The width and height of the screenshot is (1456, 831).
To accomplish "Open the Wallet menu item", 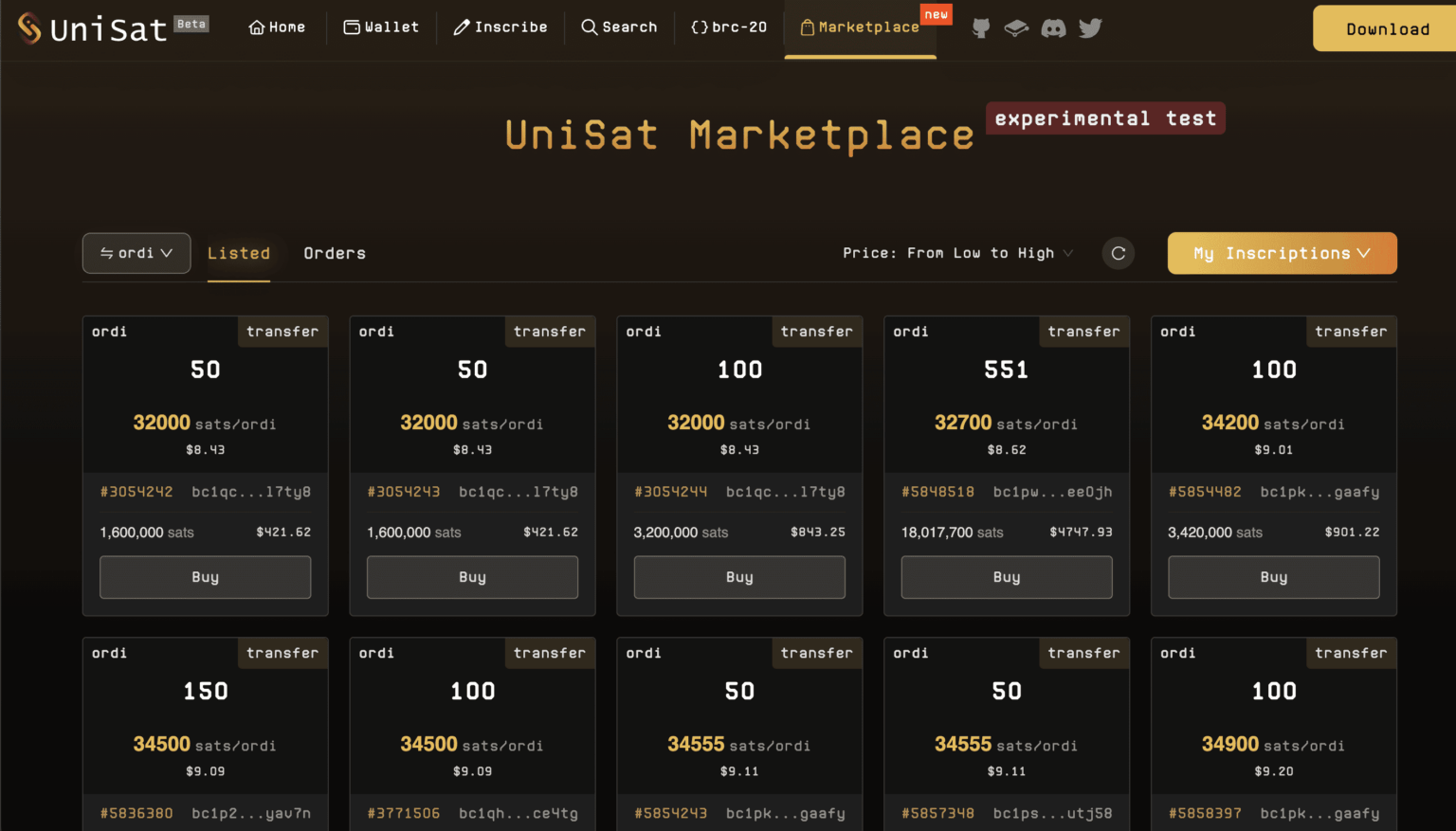I will tap(381, 27).
